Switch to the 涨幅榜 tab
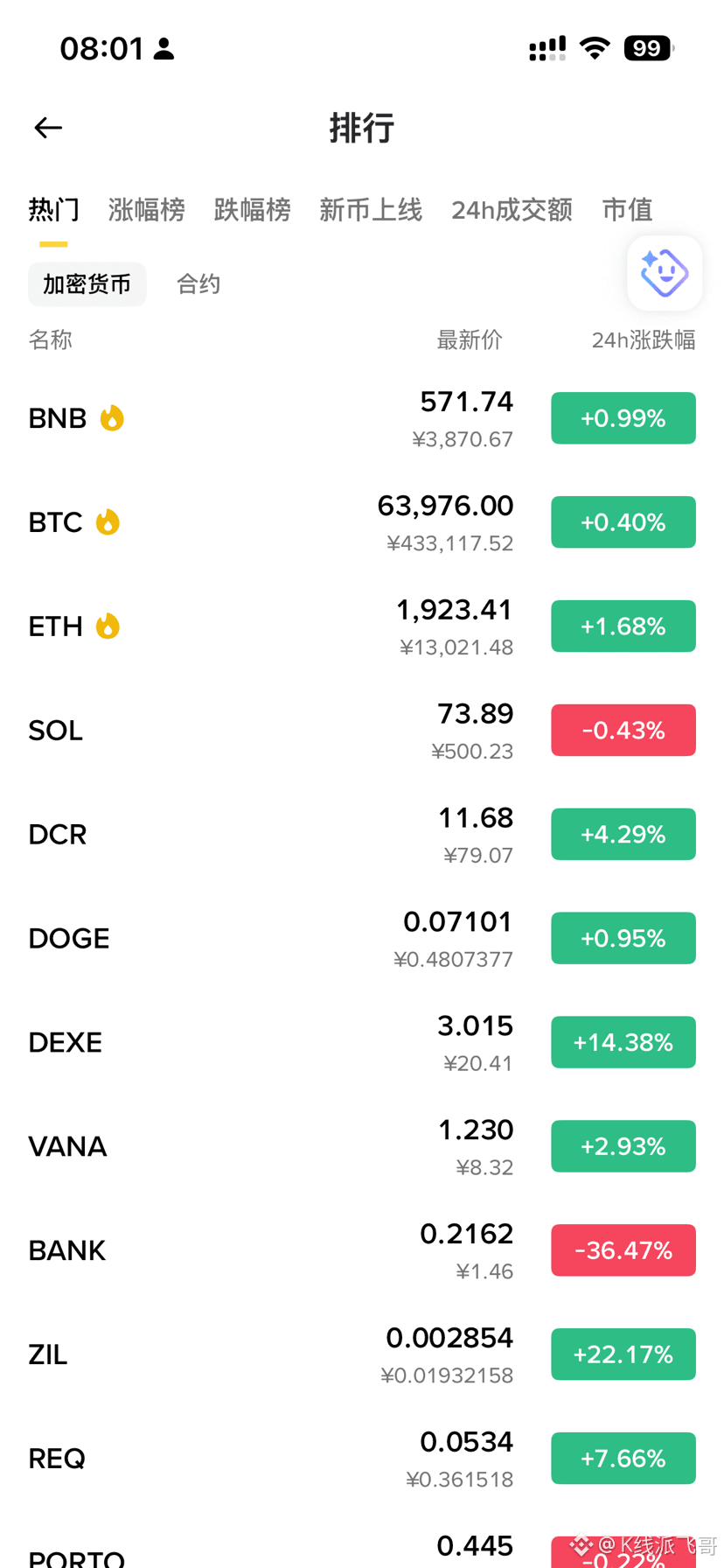The image size is (724, 1568). pyautogui.click(x=147, y=210)
